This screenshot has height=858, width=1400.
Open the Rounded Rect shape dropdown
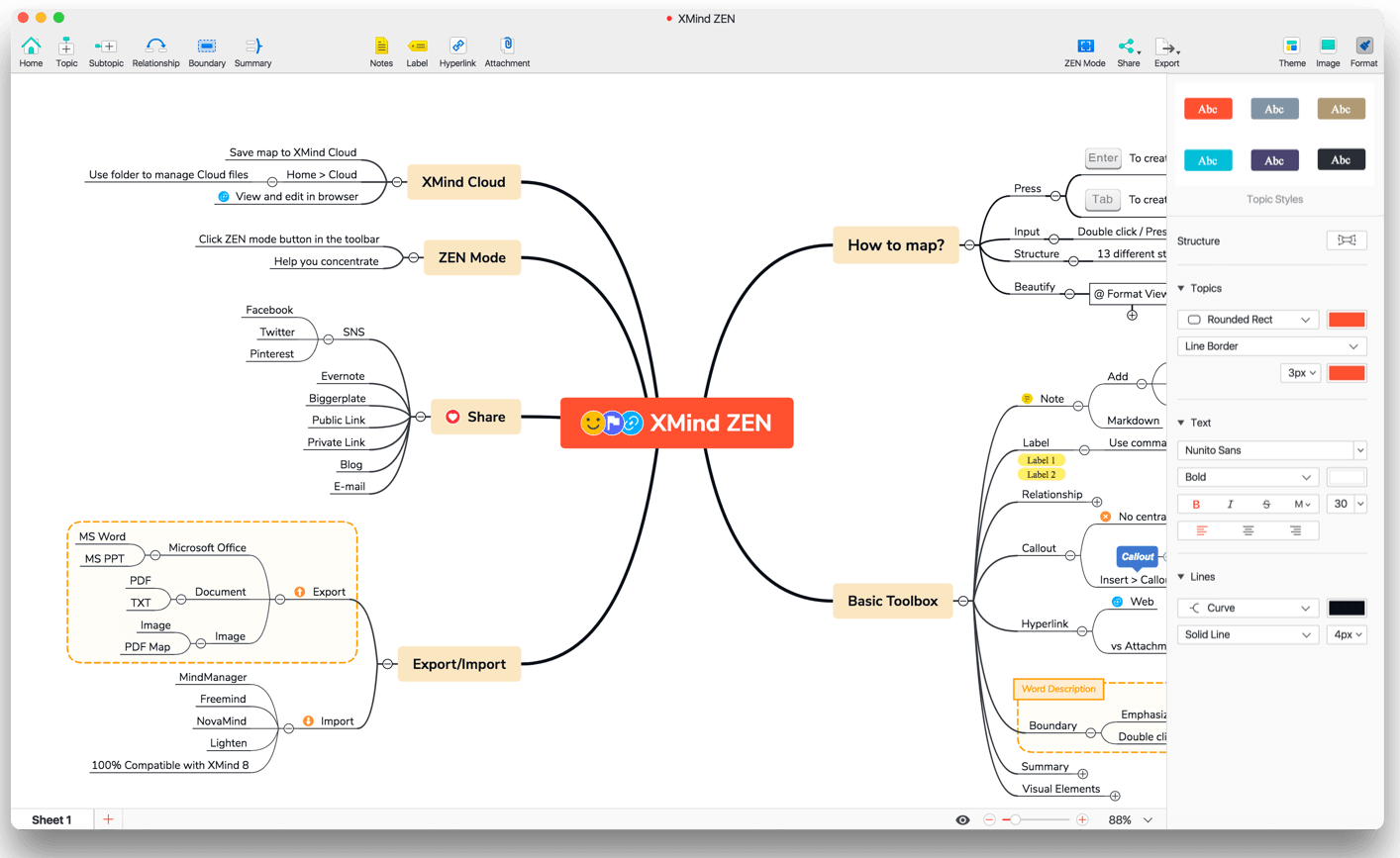(x=1248, y=320)
